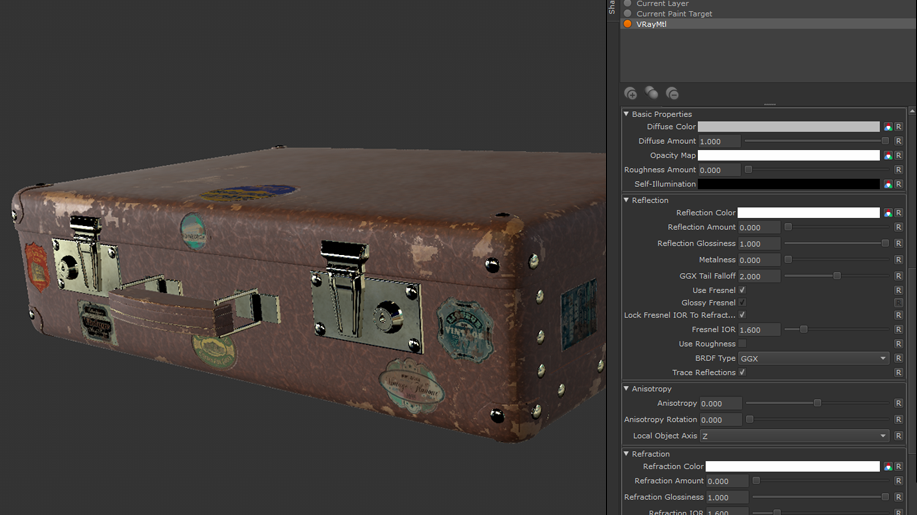Open color picker icon for Refraction Color
Image resolution: width=917 pixels, height=515 pixels.
pos(887,467)
